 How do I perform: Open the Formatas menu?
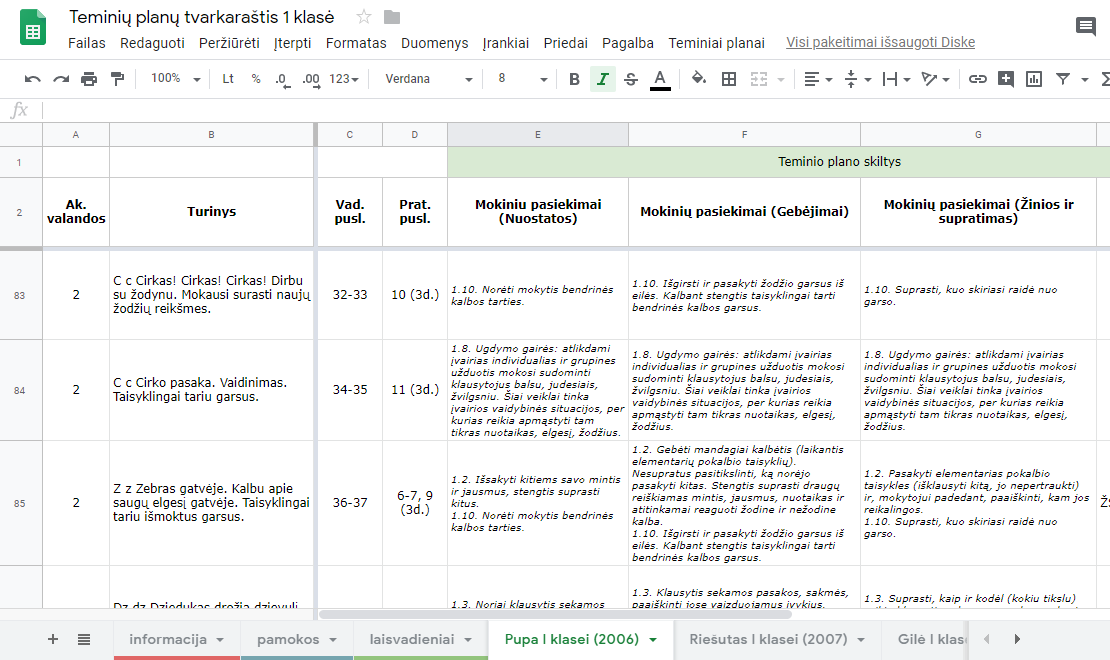[x=356, y=43]
